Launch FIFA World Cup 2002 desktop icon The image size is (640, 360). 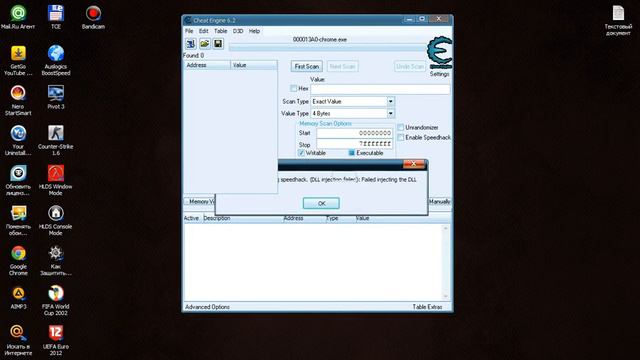[56, 300]
